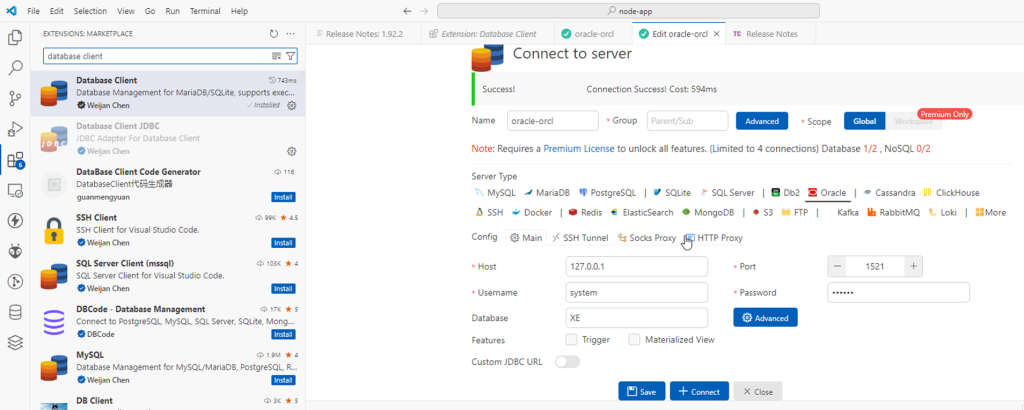The height and width of the screenshot is (410, 1024).
Task: Click the Search icon in activity bar
Action: (15, 68)
